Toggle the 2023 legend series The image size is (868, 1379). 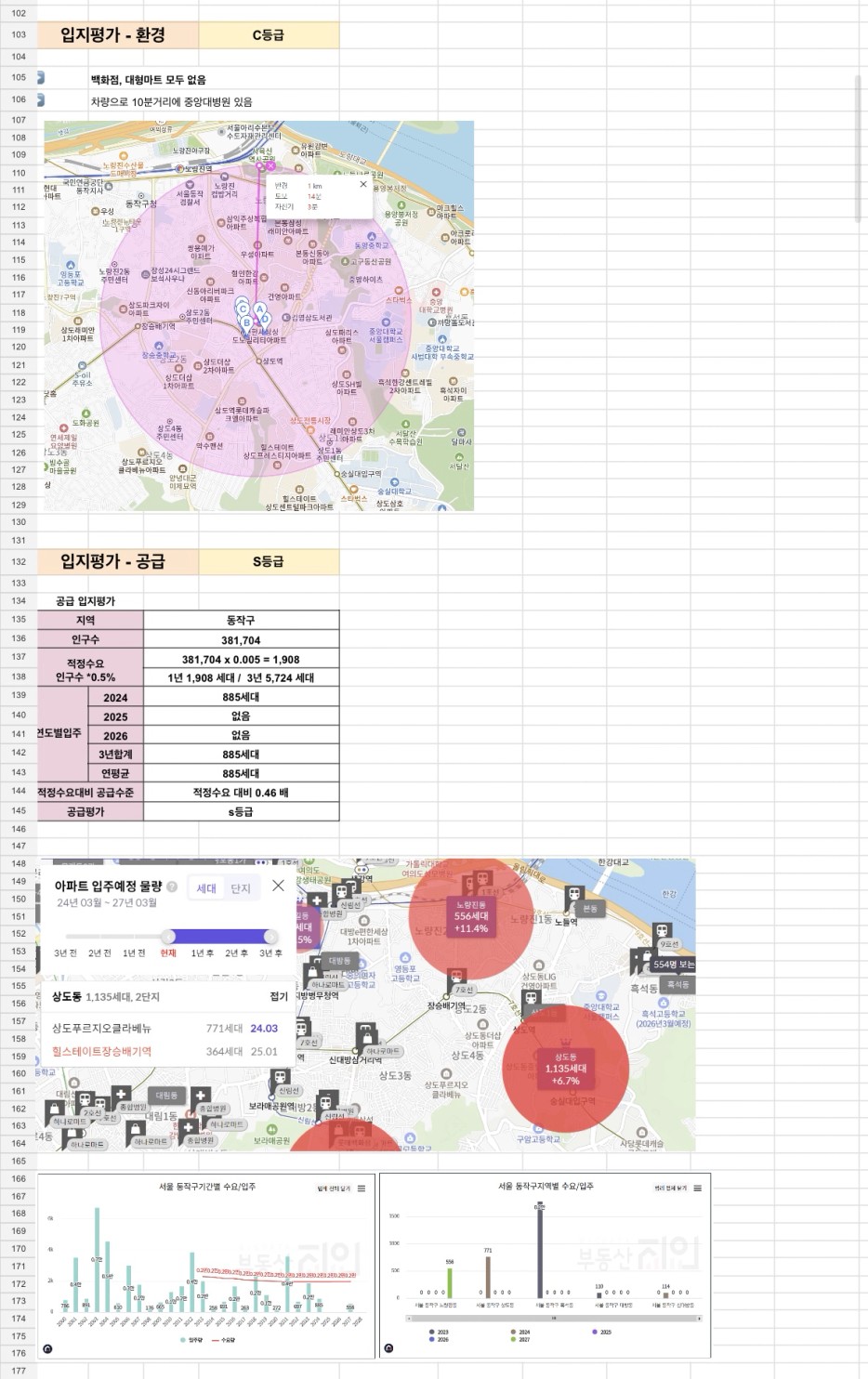point(437,1332)
